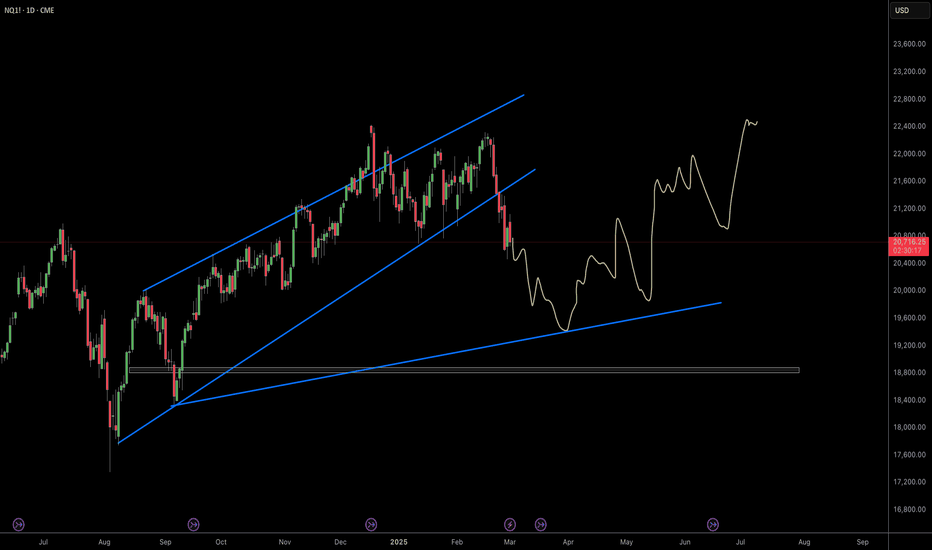Image resolution: width=932 pixels, height=550 pixels.
Task: Open the rollover event icon between Dec and 2025
Action: coord(371,524)
